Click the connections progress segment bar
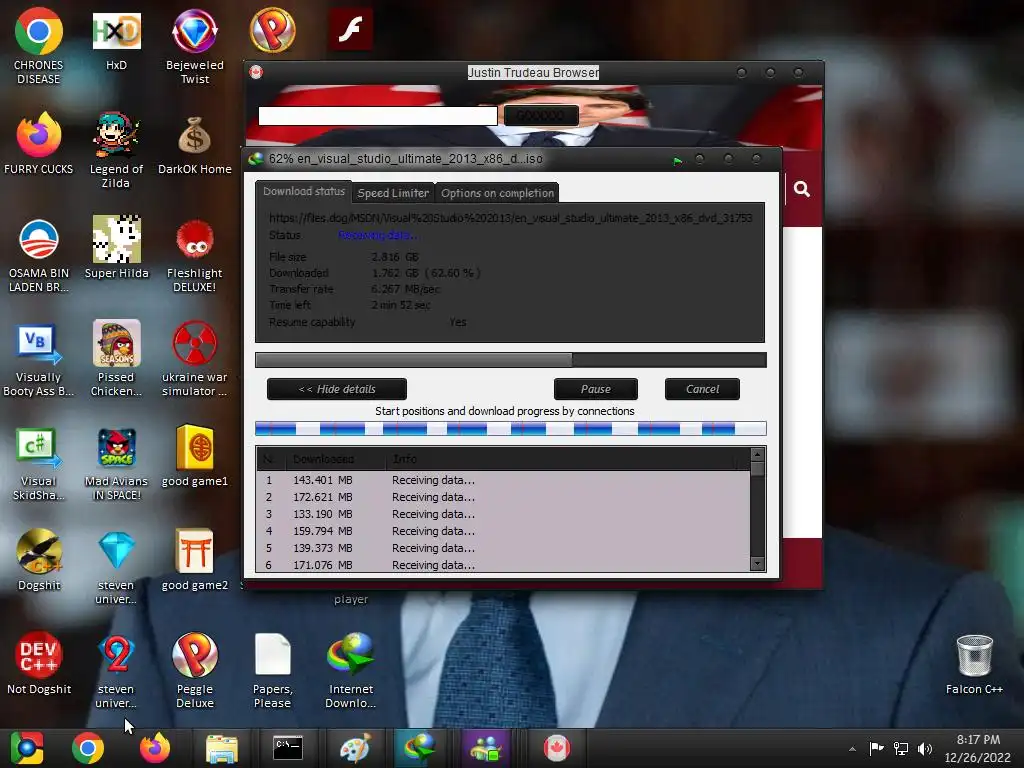 (x=511, y=428)
